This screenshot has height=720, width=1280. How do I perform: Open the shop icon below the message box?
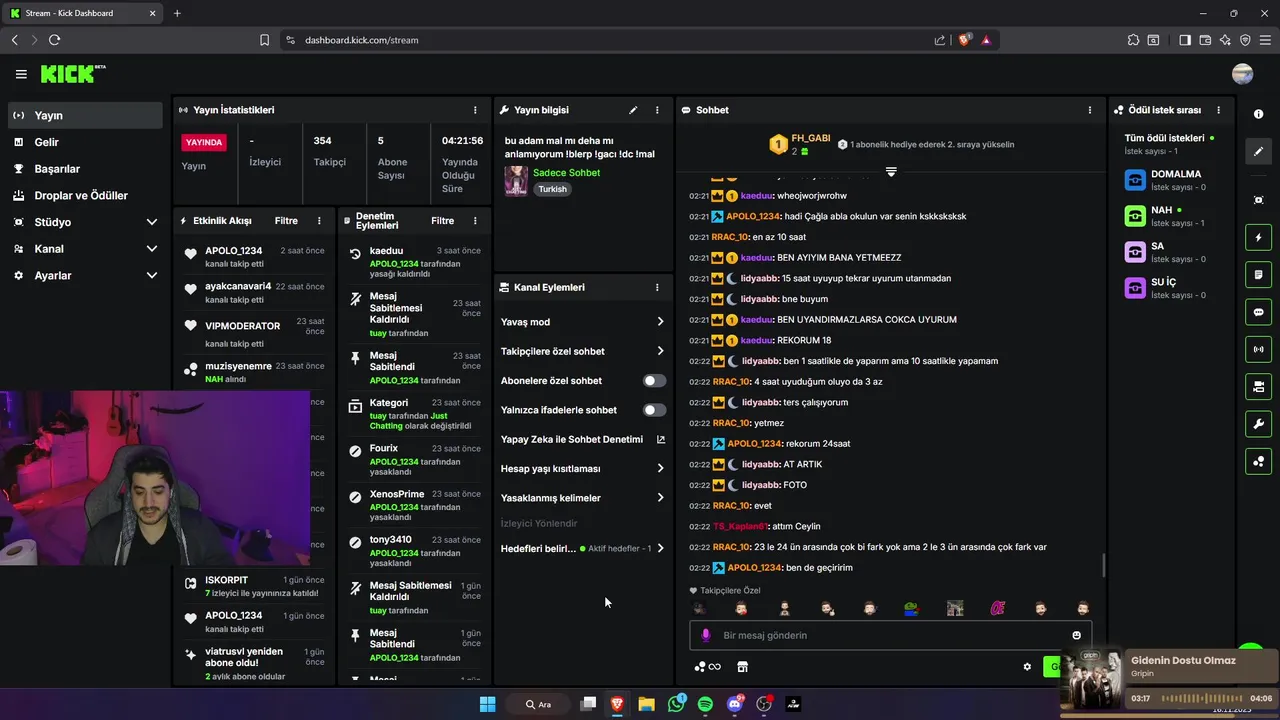(742, 667)
